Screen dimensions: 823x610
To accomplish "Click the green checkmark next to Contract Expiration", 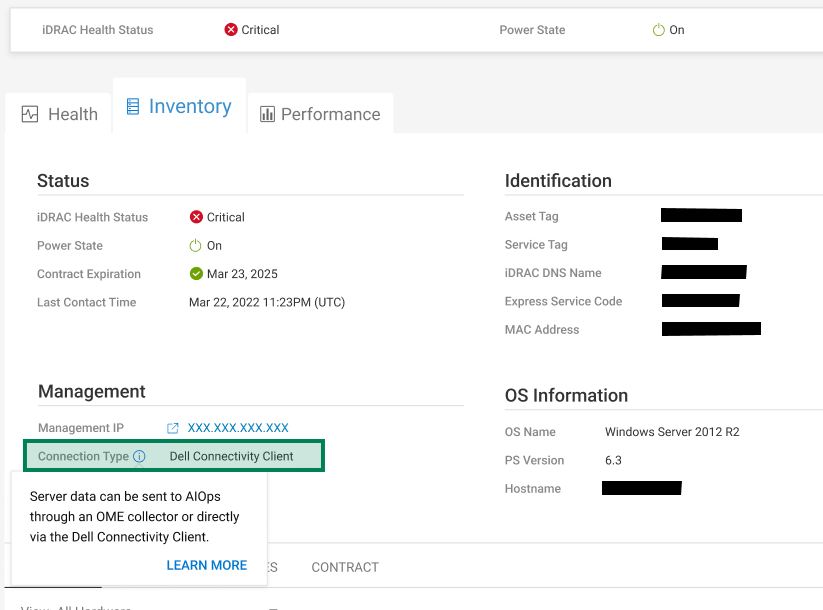I will click(197, 273).
